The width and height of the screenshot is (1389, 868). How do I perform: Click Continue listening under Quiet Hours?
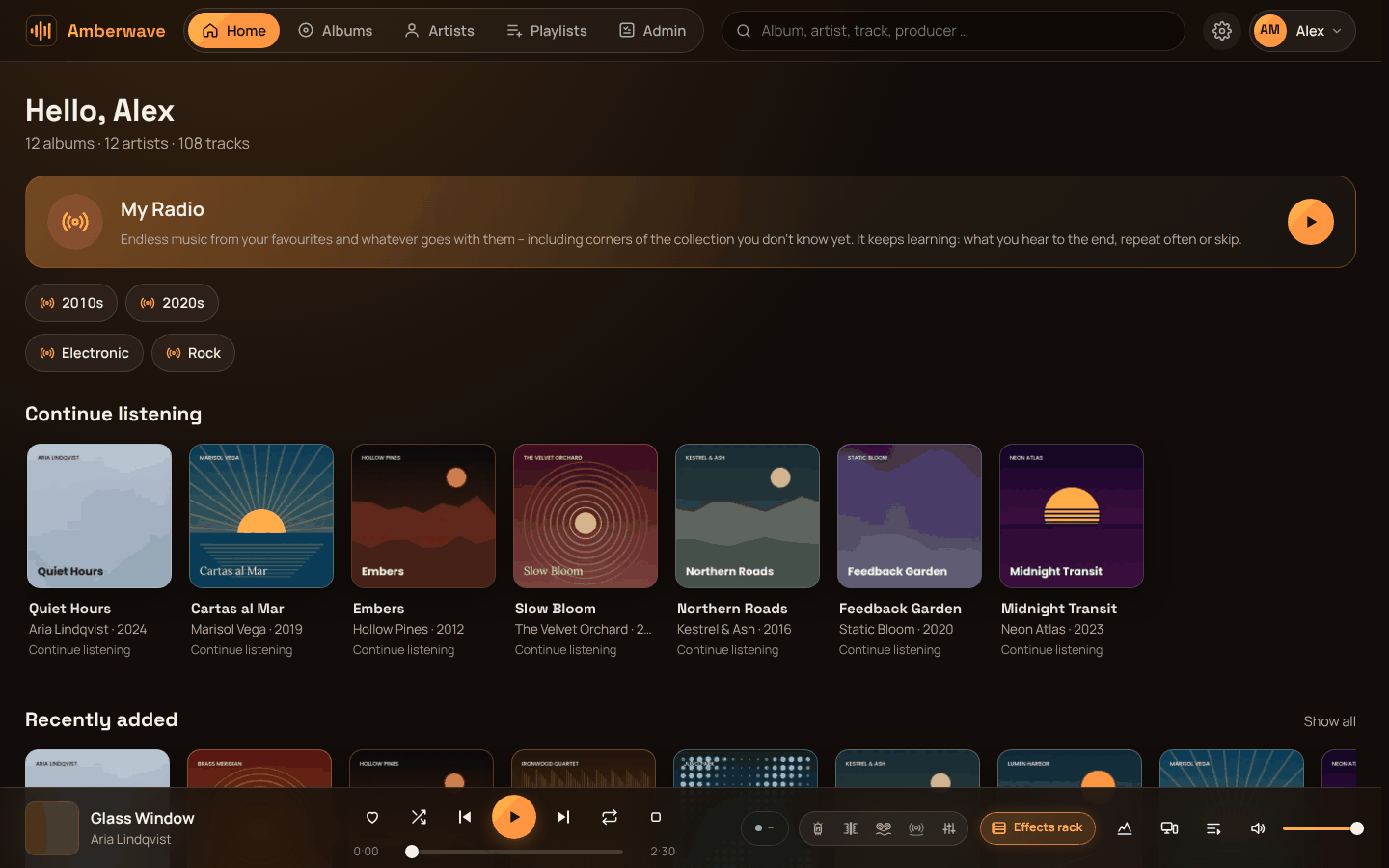tap(79, 650)
